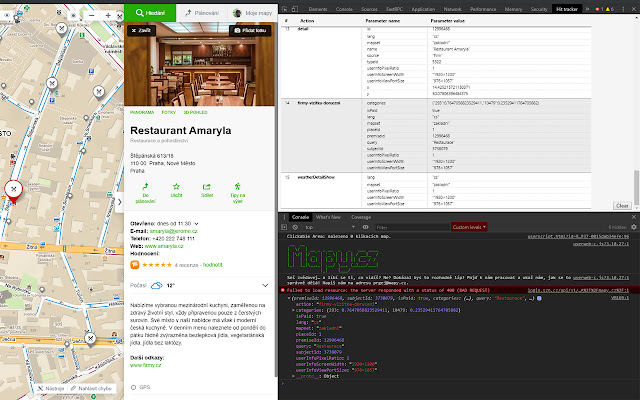The image size is (640, 400).
Task: Expand the opening hours dropdown
Action: [197, 224]
